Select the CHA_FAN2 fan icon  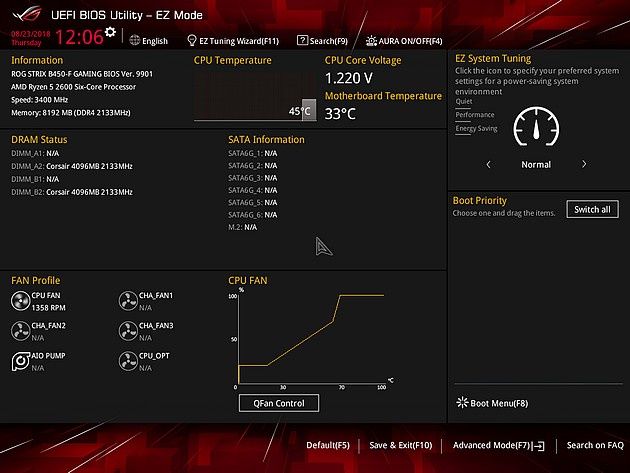point(20,331)
